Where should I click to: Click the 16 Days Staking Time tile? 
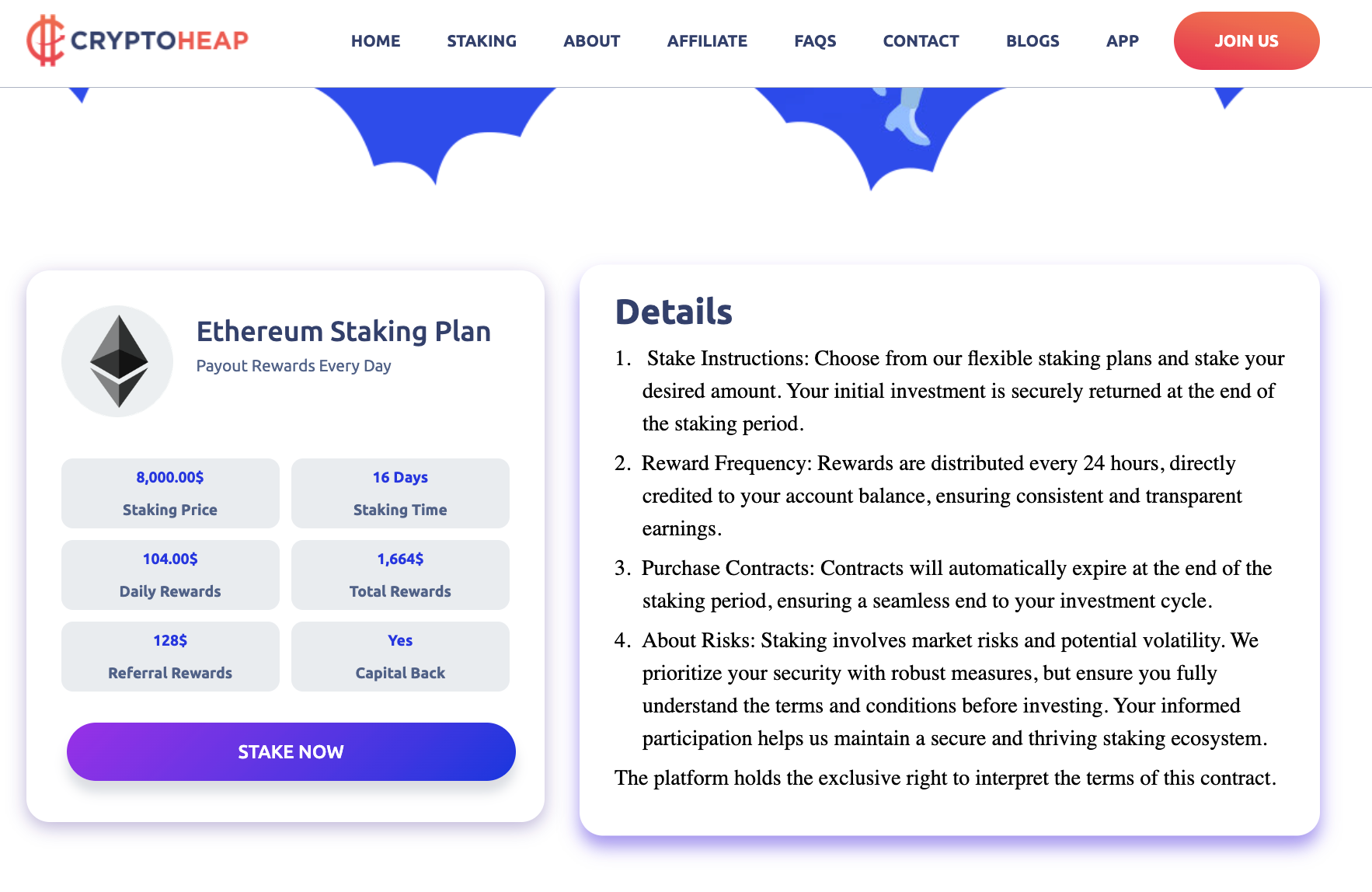[x=400, y=493]
